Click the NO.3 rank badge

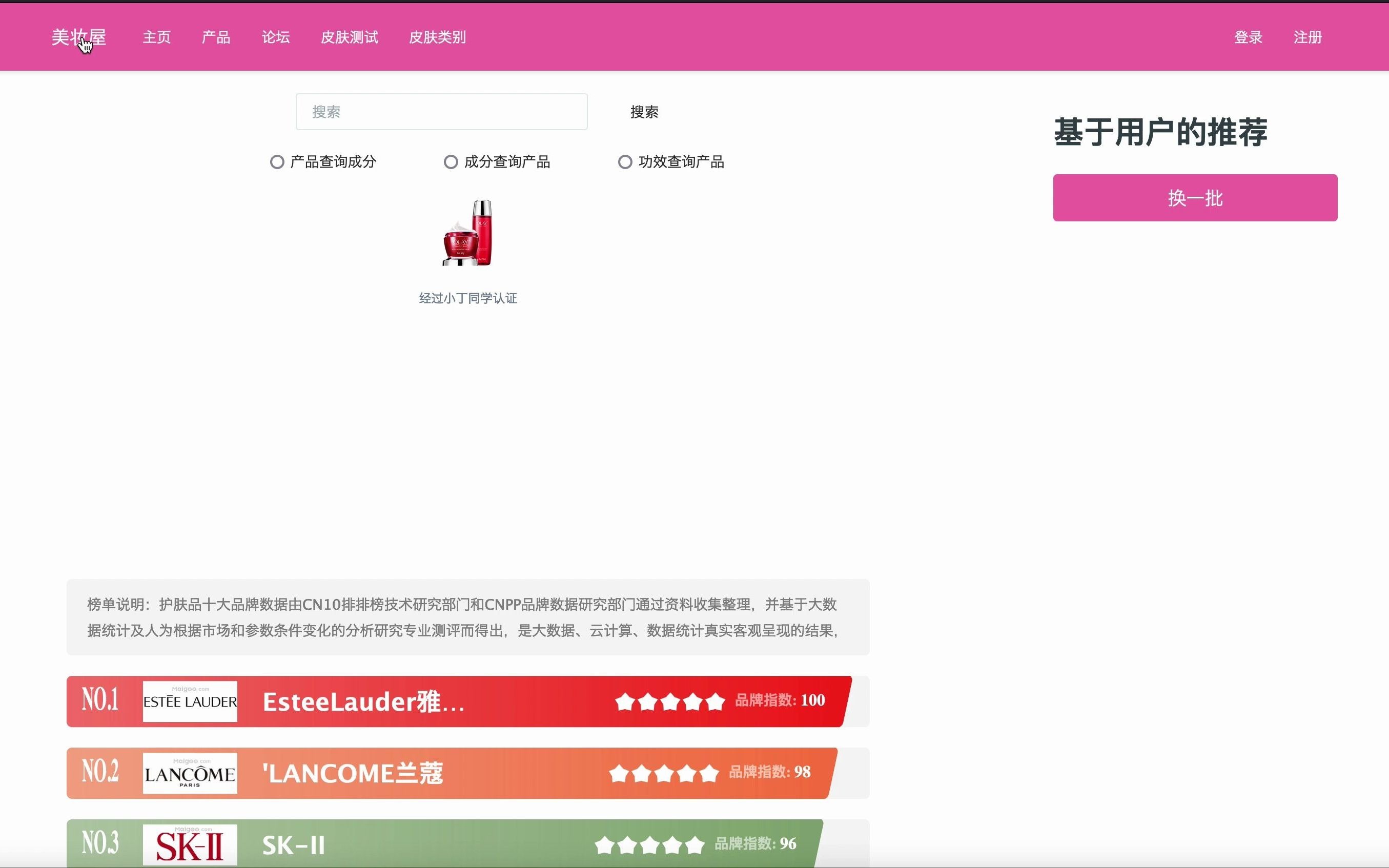[100, 843]
